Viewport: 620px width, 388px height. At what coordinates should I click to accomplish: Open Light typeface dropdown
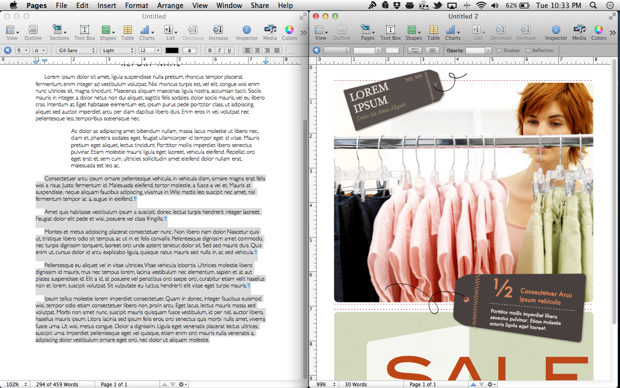click(118, 50)
